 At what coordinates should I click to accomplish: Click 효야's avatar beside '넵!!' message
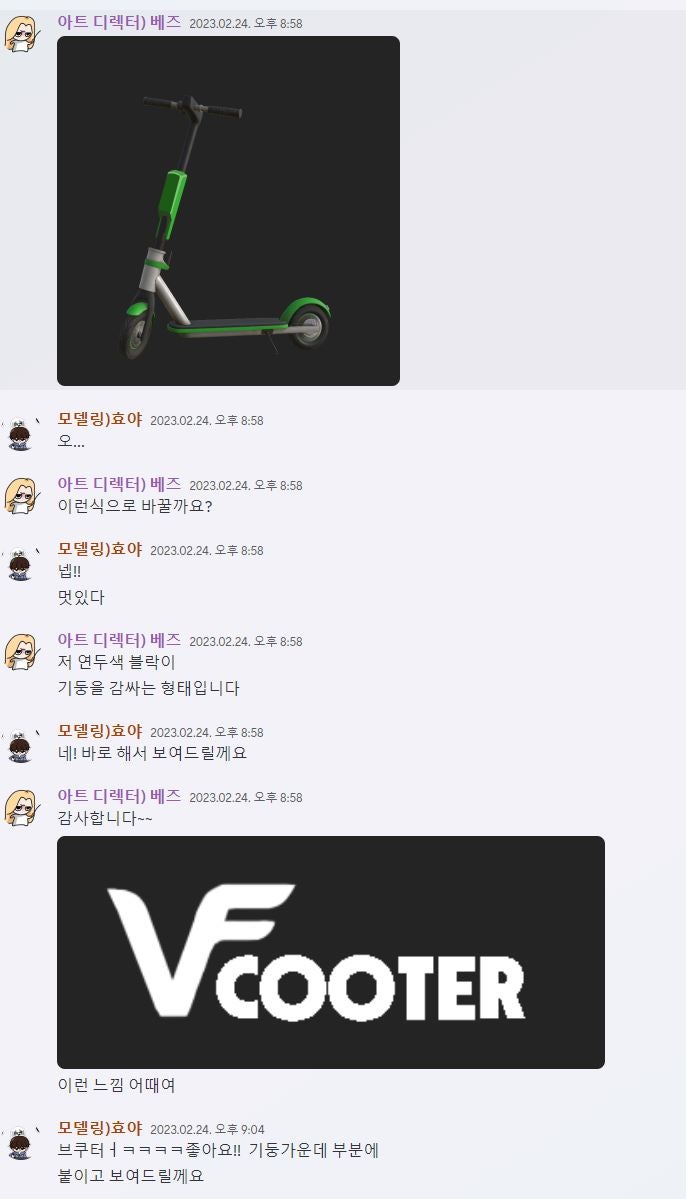21,563
